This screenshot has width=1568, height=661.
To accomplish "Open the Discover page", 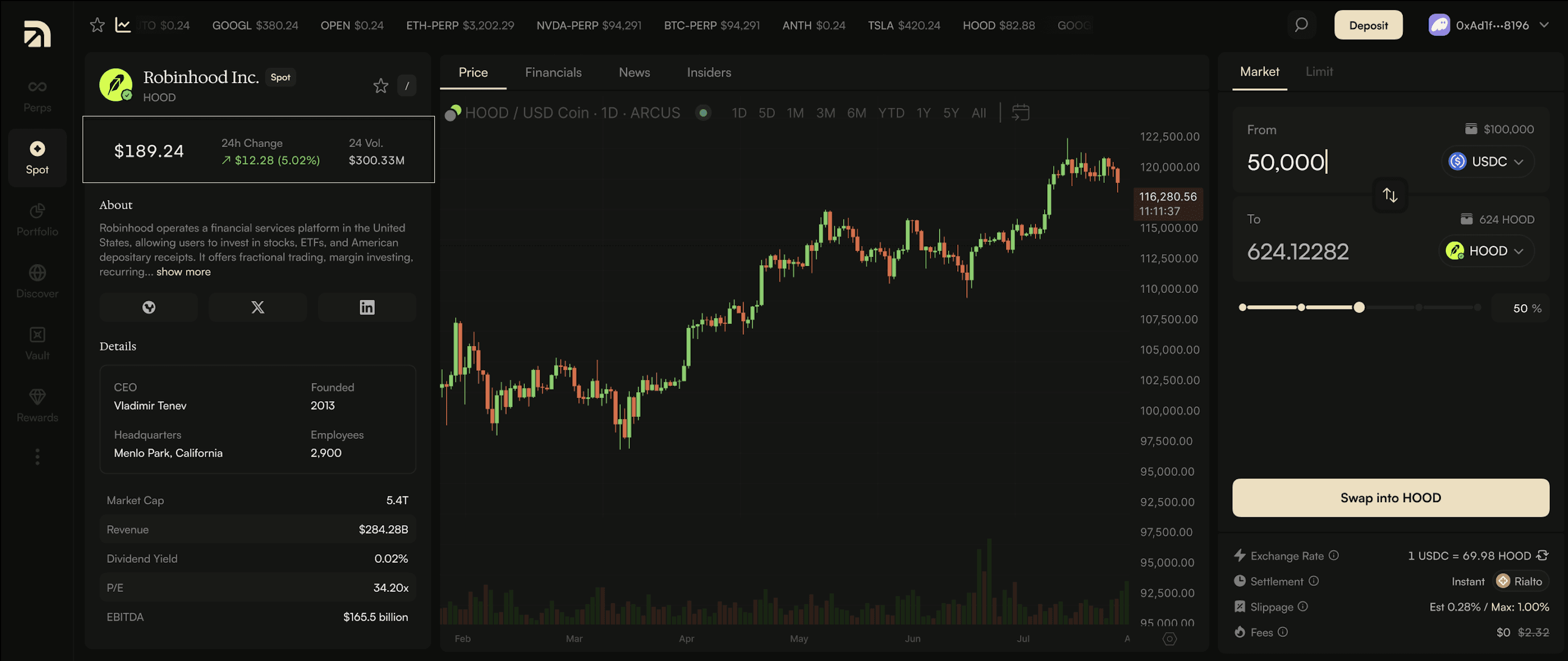I will 37,282.
